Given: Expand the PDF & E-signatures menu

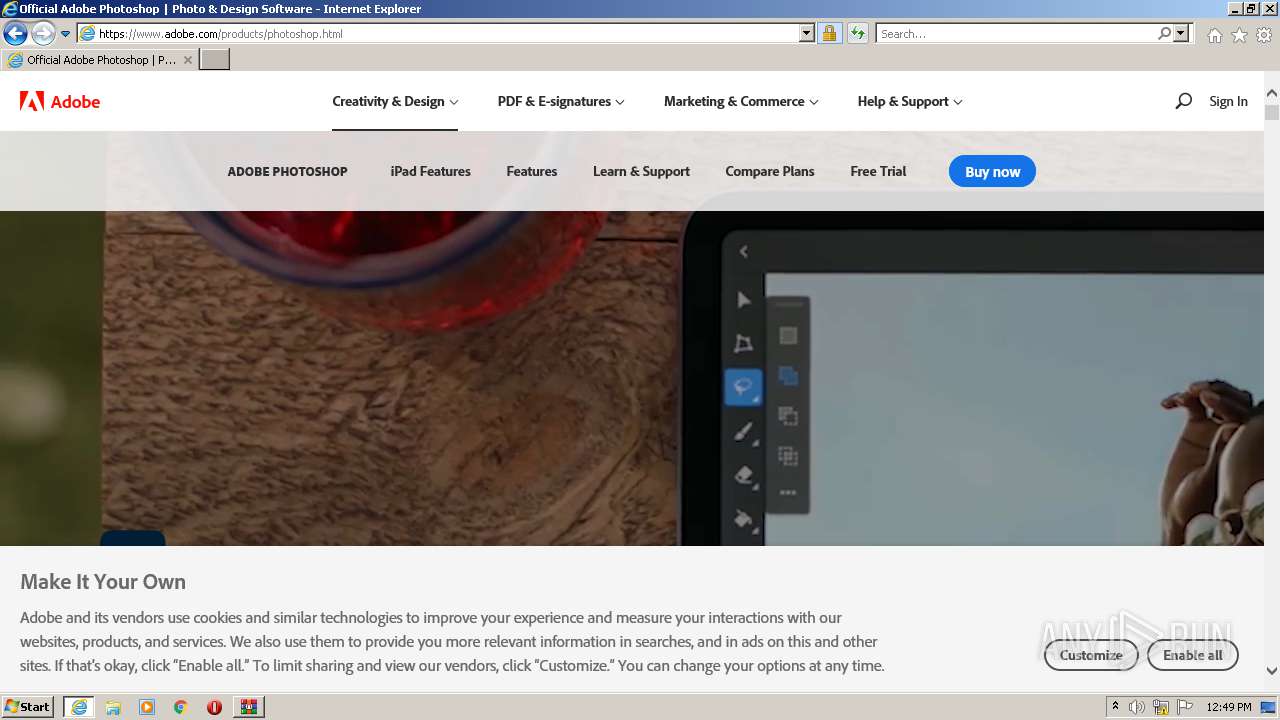Looking at the screenshot, I should click(x=561, y=101).
